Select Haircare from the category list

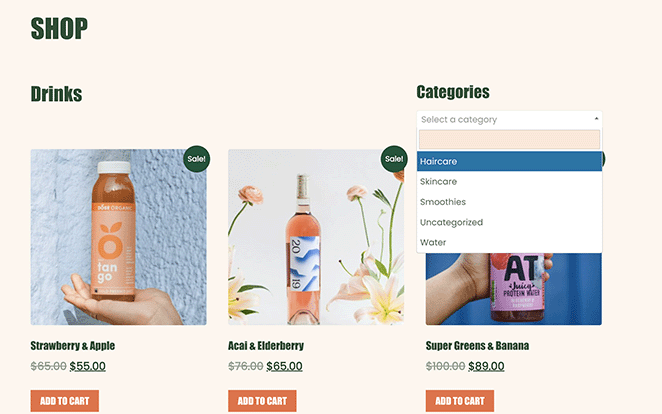[x=509, y=161]
